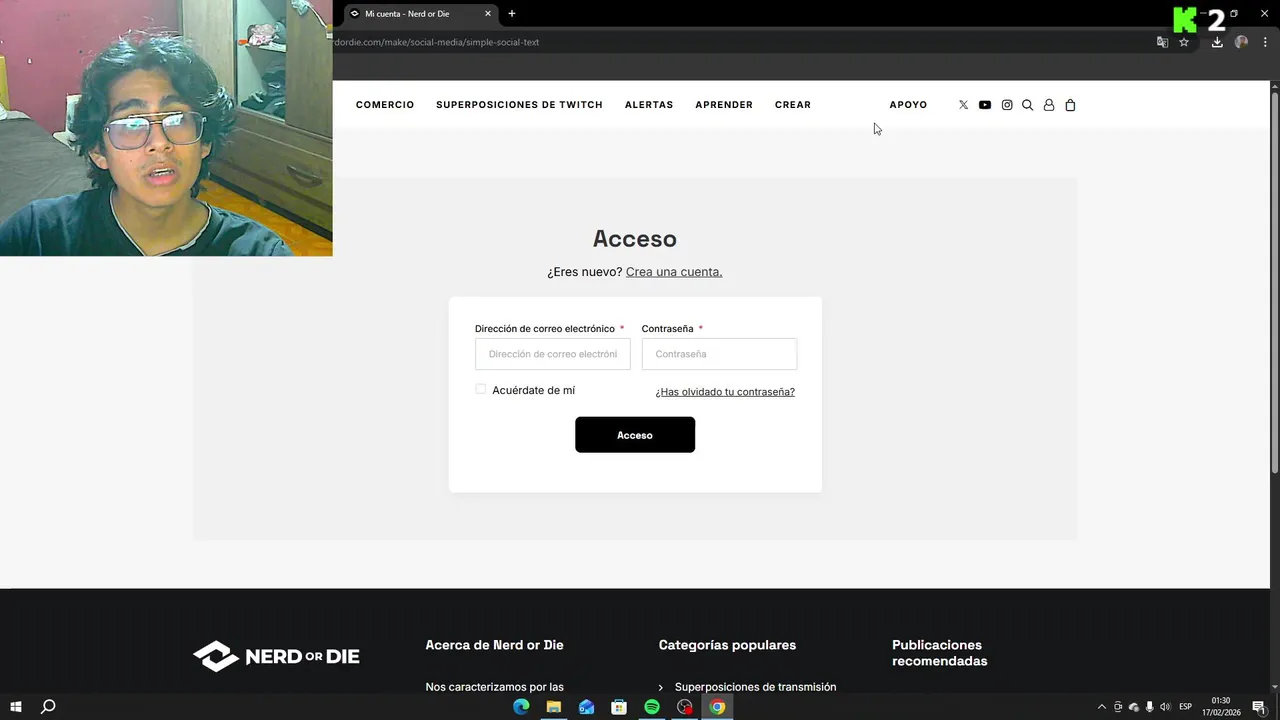
Task: Open notifications center icon
Action: click(1259, 707)
